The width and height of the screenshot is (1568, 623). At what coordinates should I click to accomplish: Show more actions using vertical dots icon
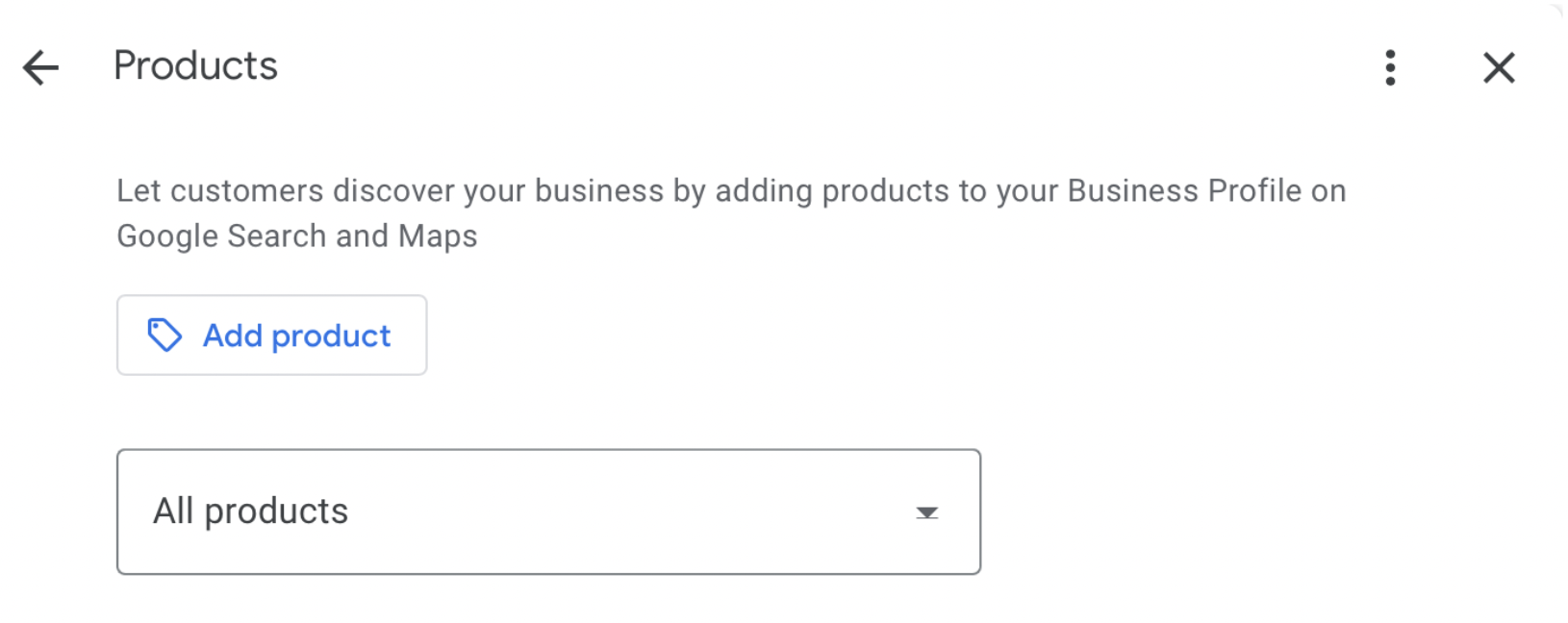pyautogui.click(x=1390, y=68)
